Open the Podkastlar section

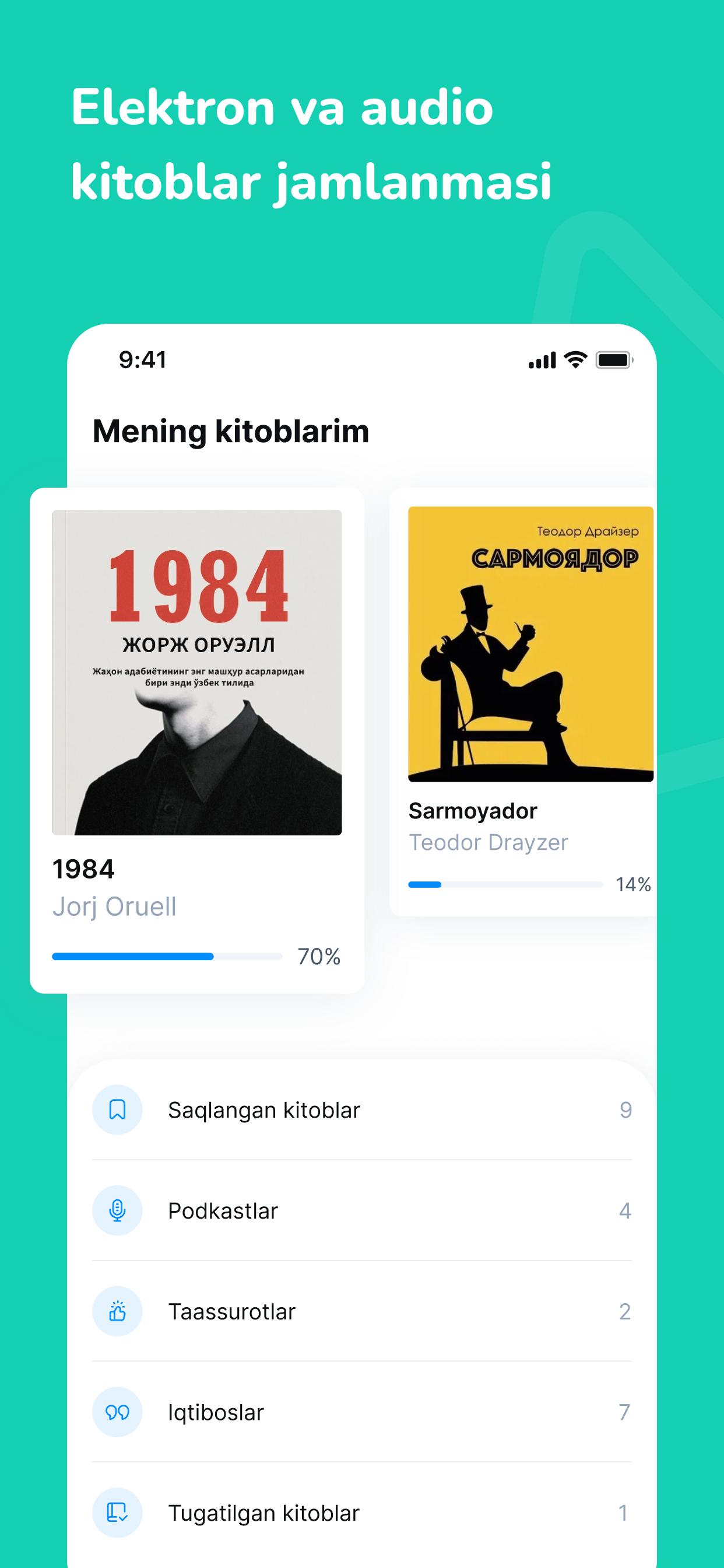pos(362,1210)
